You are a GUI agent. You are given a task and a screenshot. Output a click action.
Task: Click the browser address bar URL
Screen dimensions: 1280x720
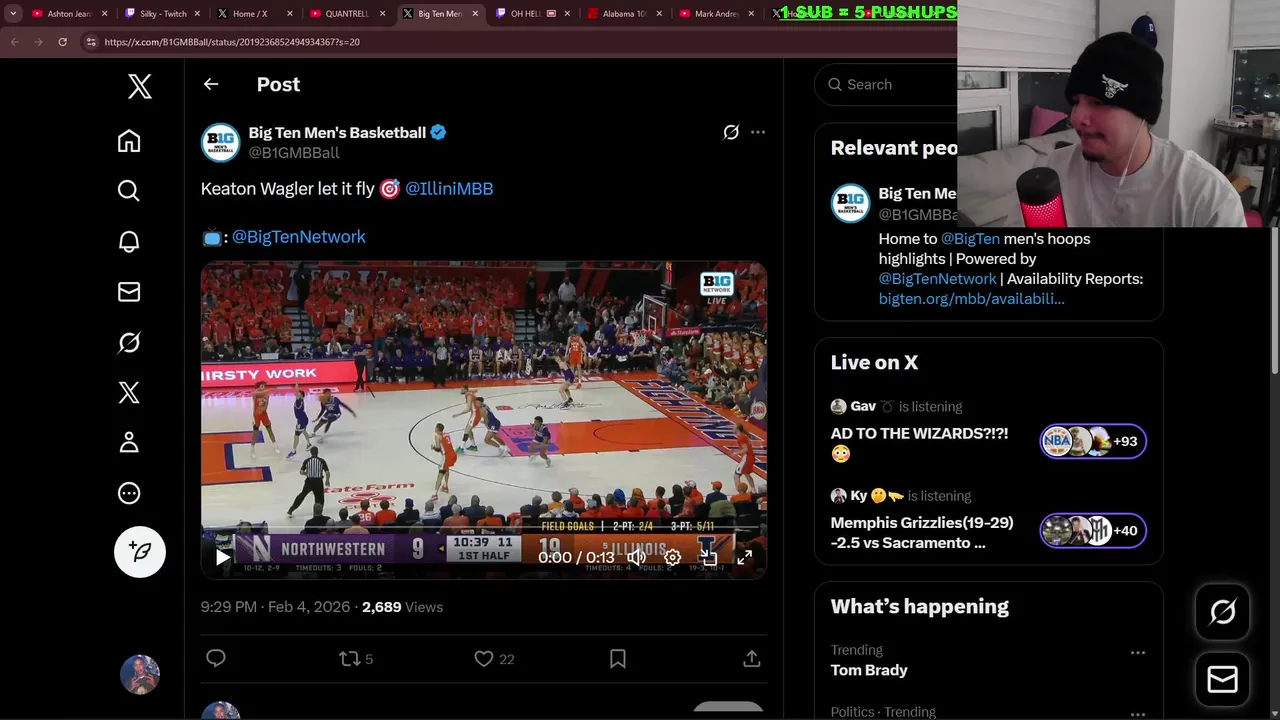click(232, 42)
